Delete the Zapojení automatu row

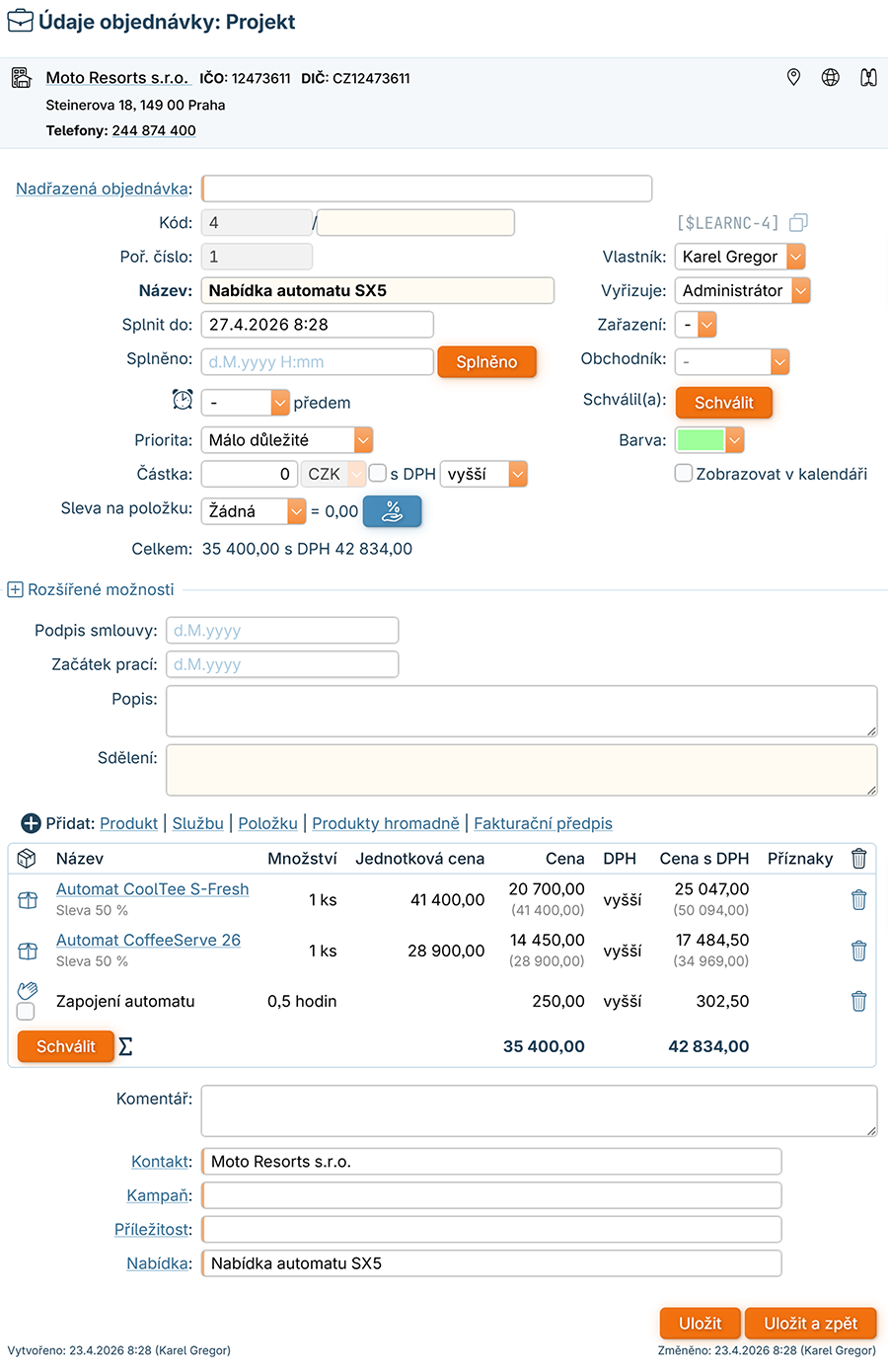pos(858,1001)
